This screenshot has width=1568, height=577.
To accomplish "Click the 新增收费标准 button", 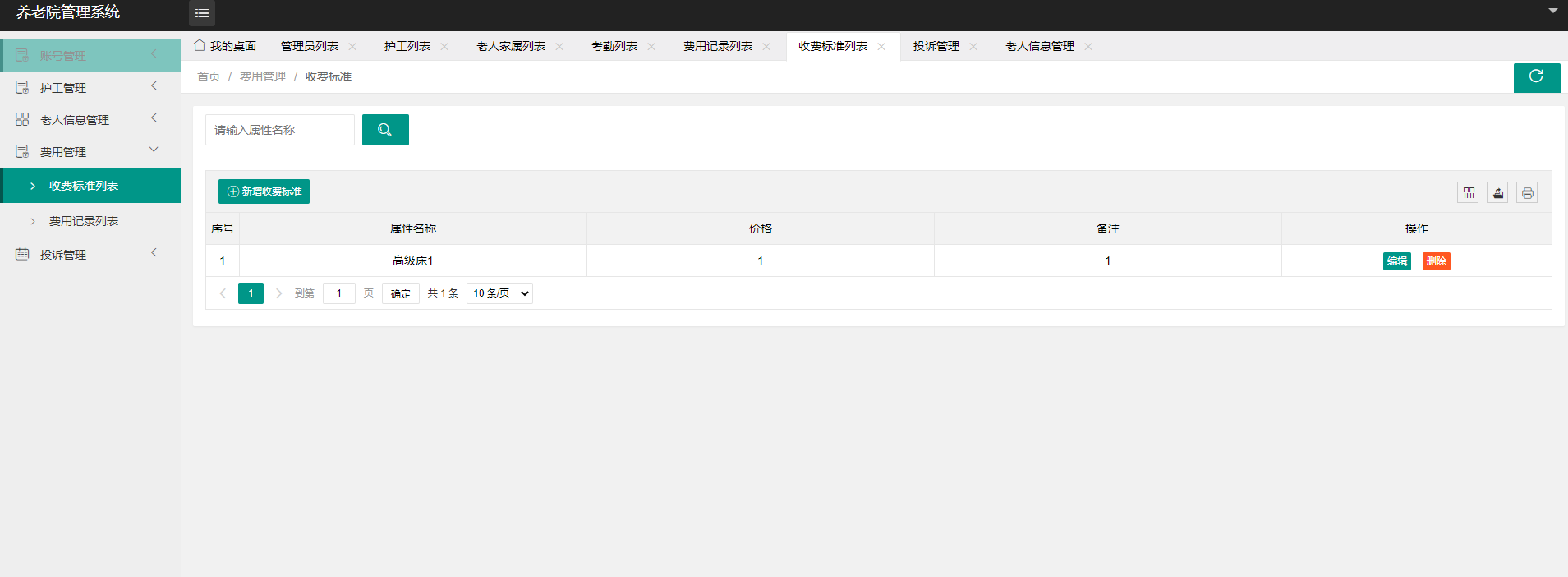I will (x=264, y=192).
